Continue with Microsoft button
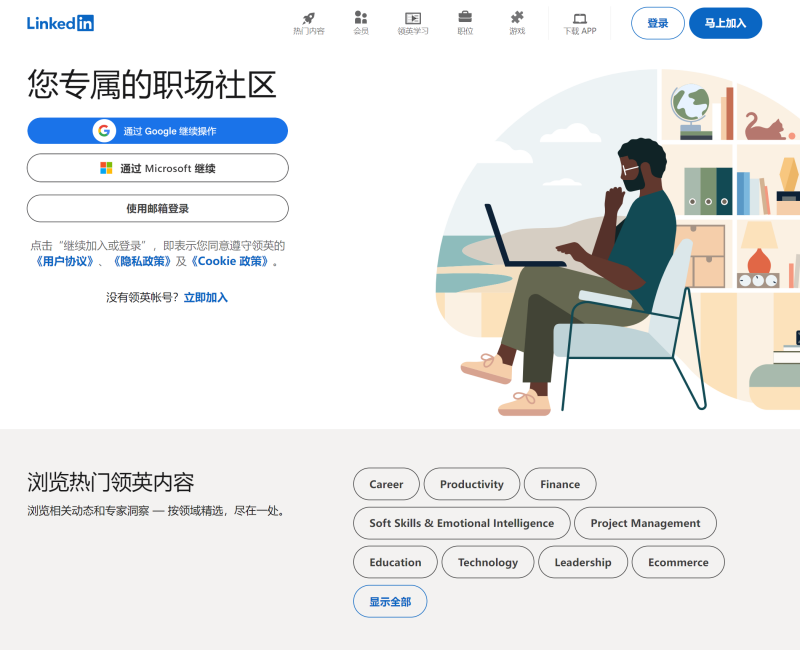 click(158, 168)
